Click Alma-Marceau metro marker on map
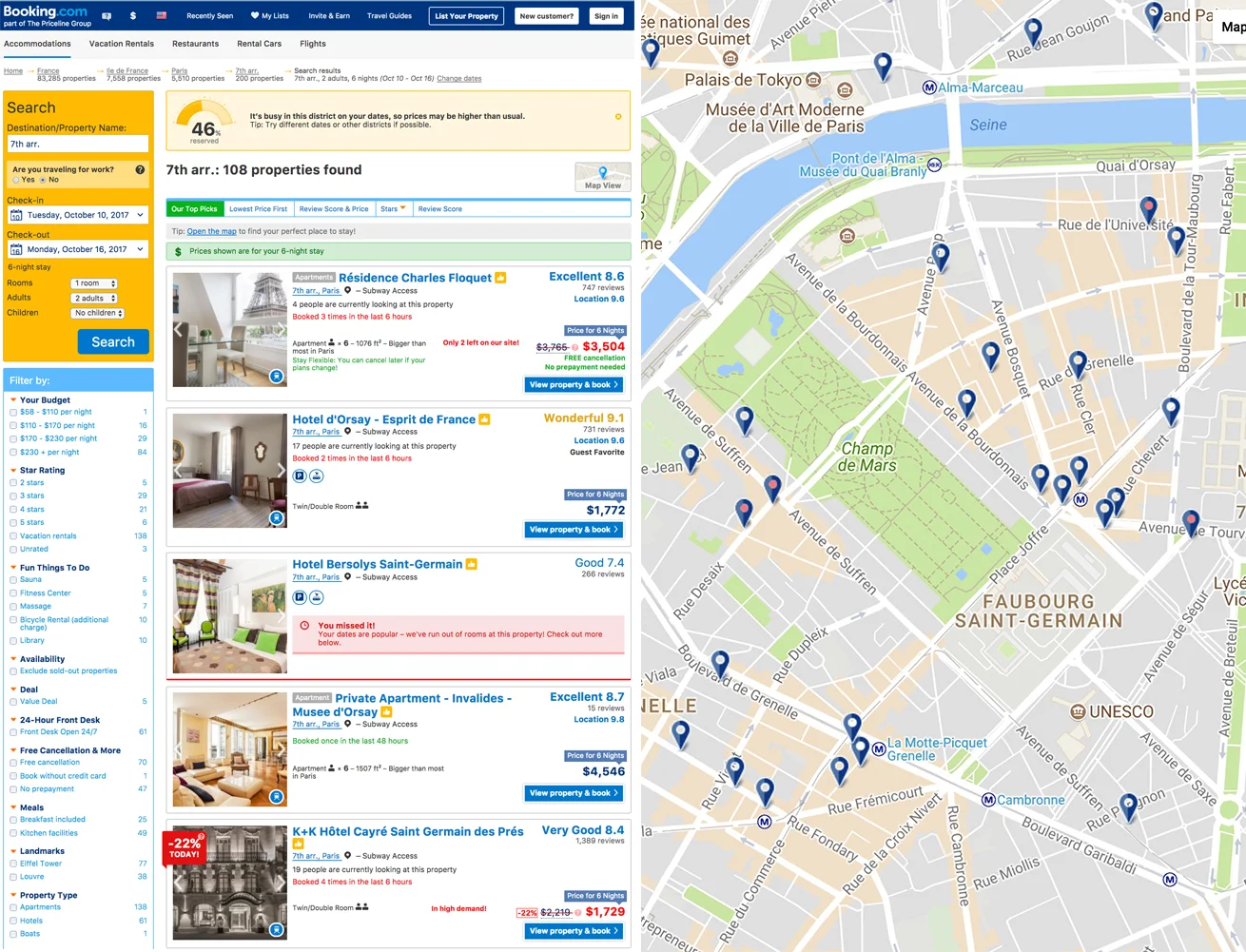Viewport: 1246px width, 952px height. point(929,87)
